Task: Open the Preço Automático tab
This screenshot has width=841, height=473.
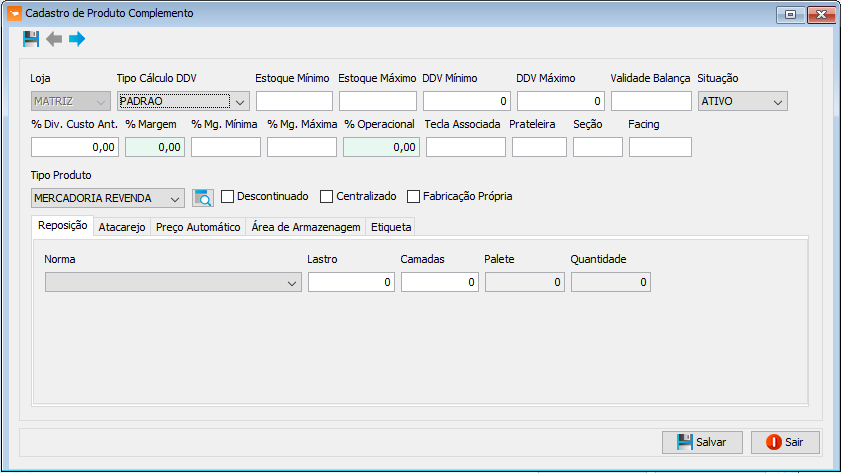Action: click(198, 227)
